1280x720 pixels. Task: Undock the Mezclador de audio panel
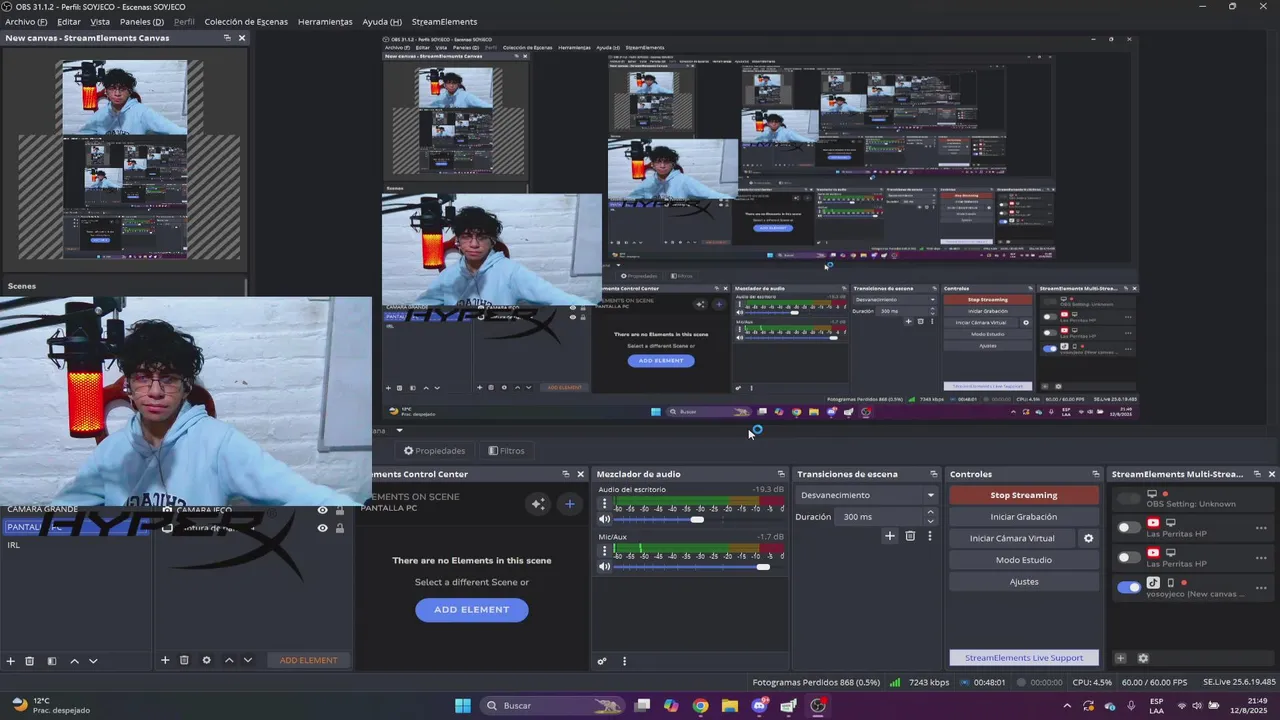pos(781,474)
